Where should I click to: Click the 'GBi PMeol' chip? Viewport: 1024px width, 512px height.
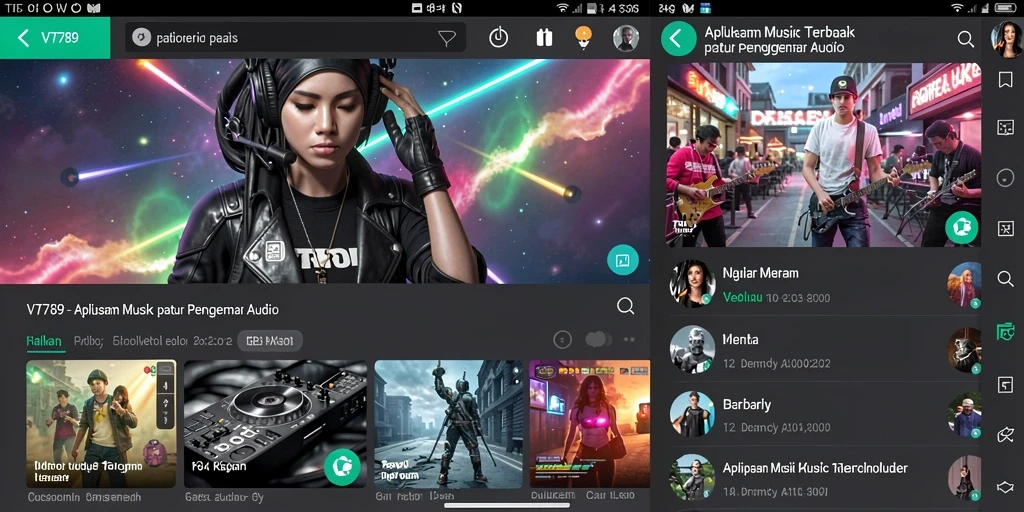[270, 340]
